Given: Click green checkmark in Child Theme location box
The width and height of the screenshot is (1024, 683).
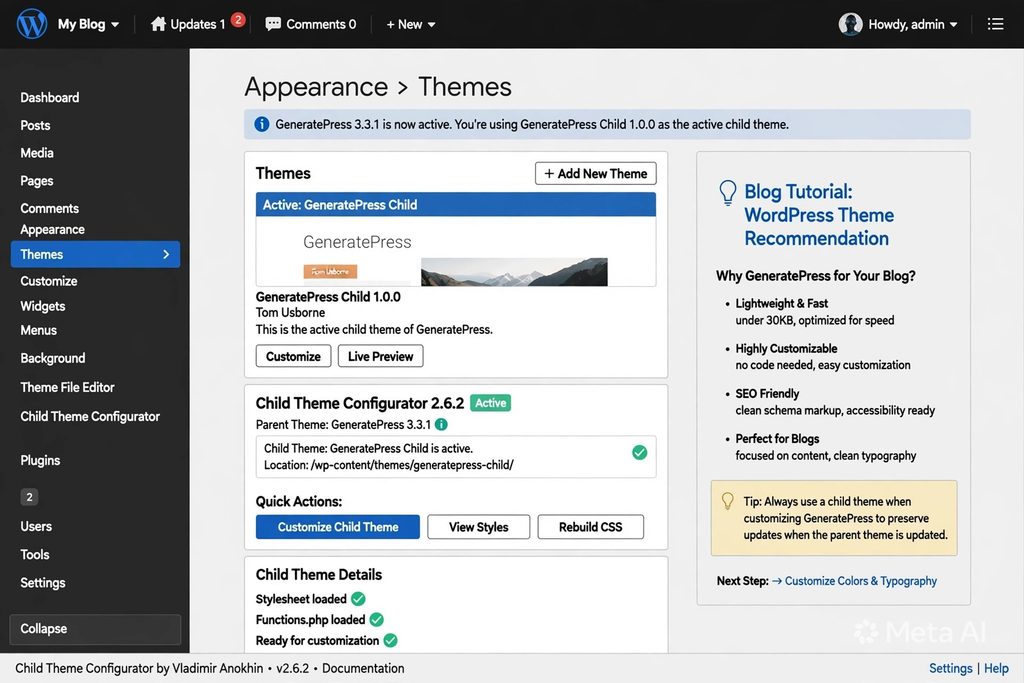Looking at the screenshot, I should 639,453.
